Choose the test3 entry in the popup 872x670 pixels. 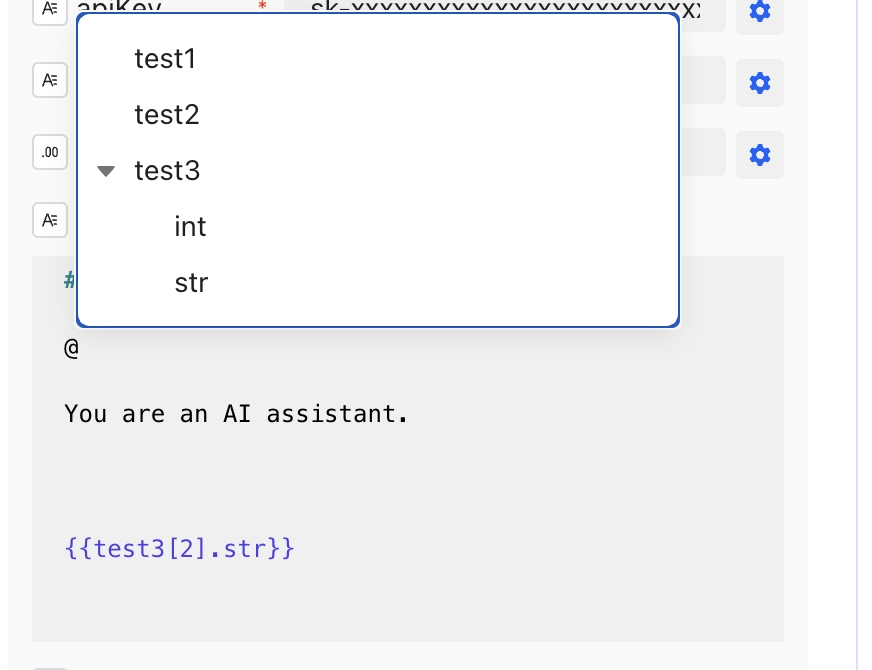click(167, 171)
